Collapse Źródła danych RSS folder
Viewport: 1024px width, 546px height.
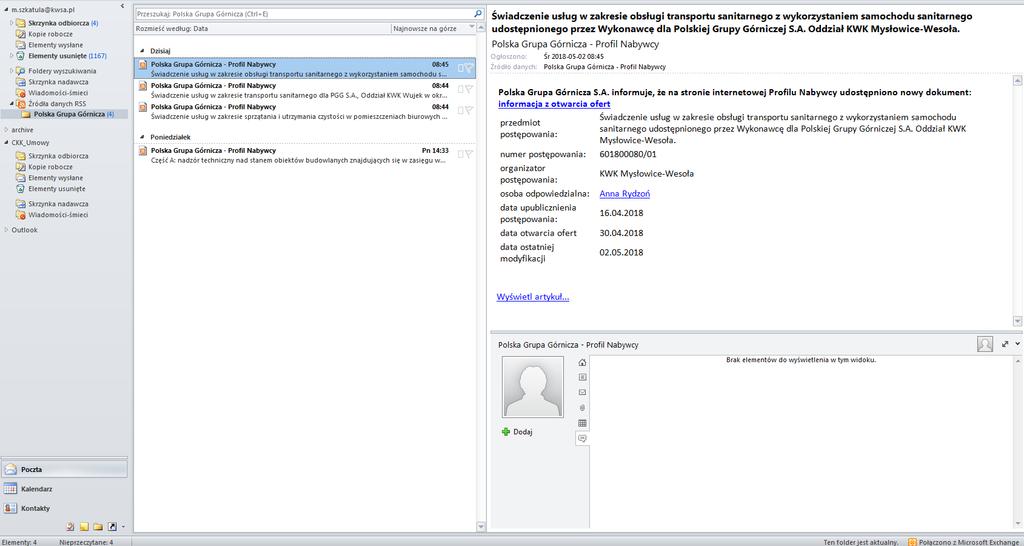pos(12,104)
